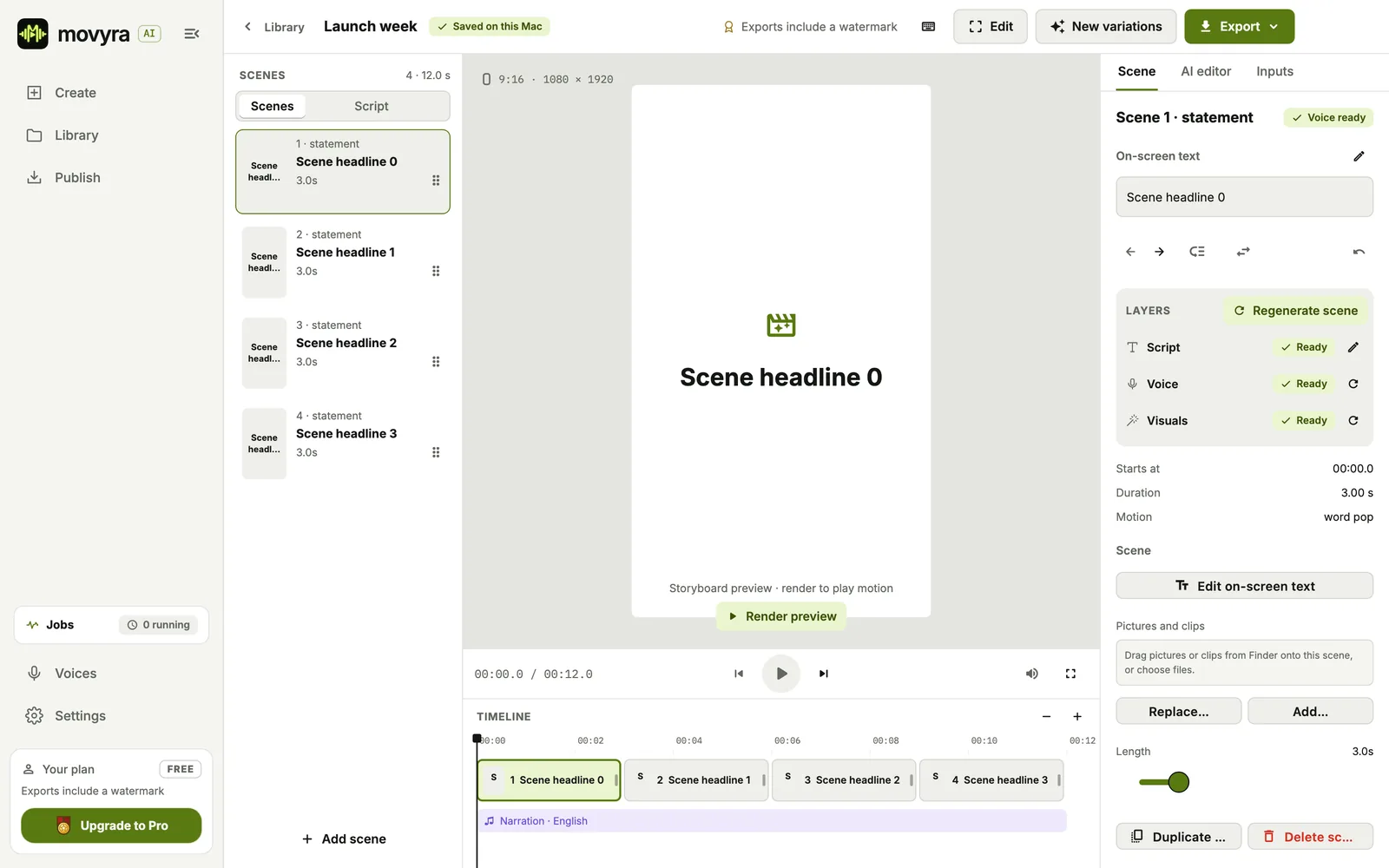Click the Render preview button
The image size is (1389, 868).
pos(781,616)
